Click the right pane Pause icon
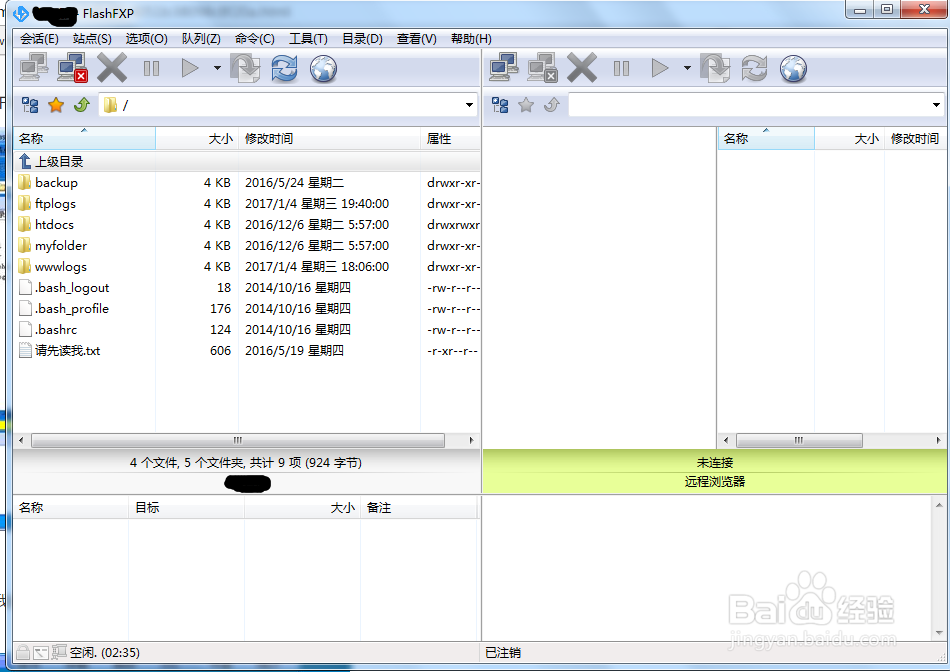 [x=622, y=68]
